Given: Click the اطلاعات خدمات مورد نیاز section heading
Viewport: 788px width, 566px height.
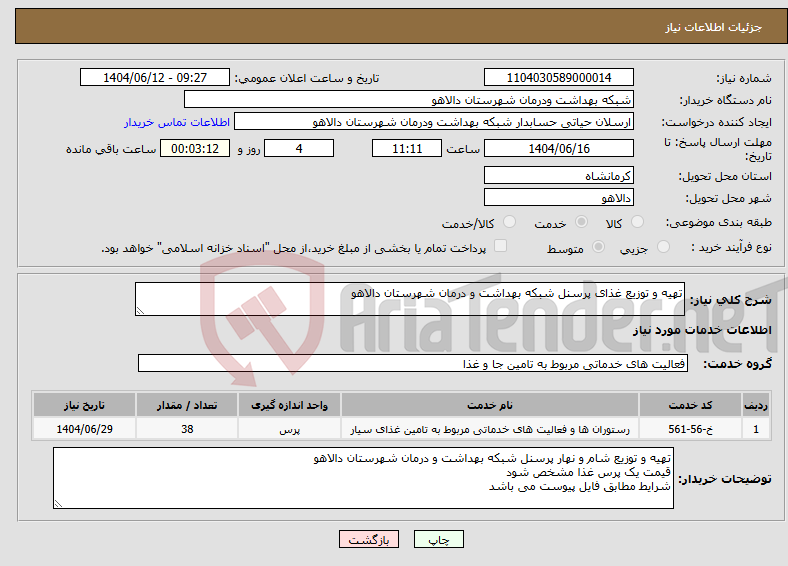Looking at the screenshot, I should pyautogui.click(x=702, y=330).
